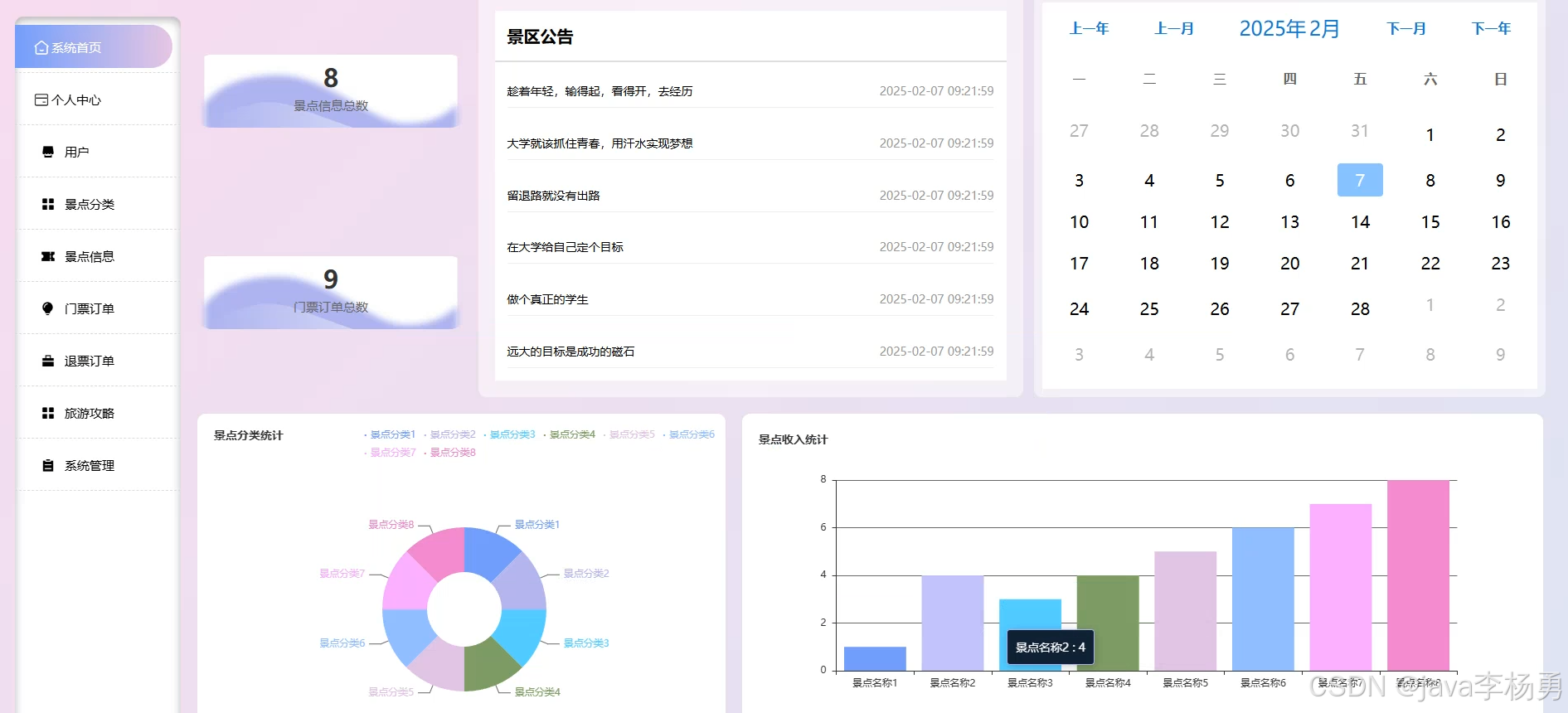Viewport: 1568px width, 713px height.
Task: Click the 景点分类 grid icon in sidebar
Action: (48, 204)
